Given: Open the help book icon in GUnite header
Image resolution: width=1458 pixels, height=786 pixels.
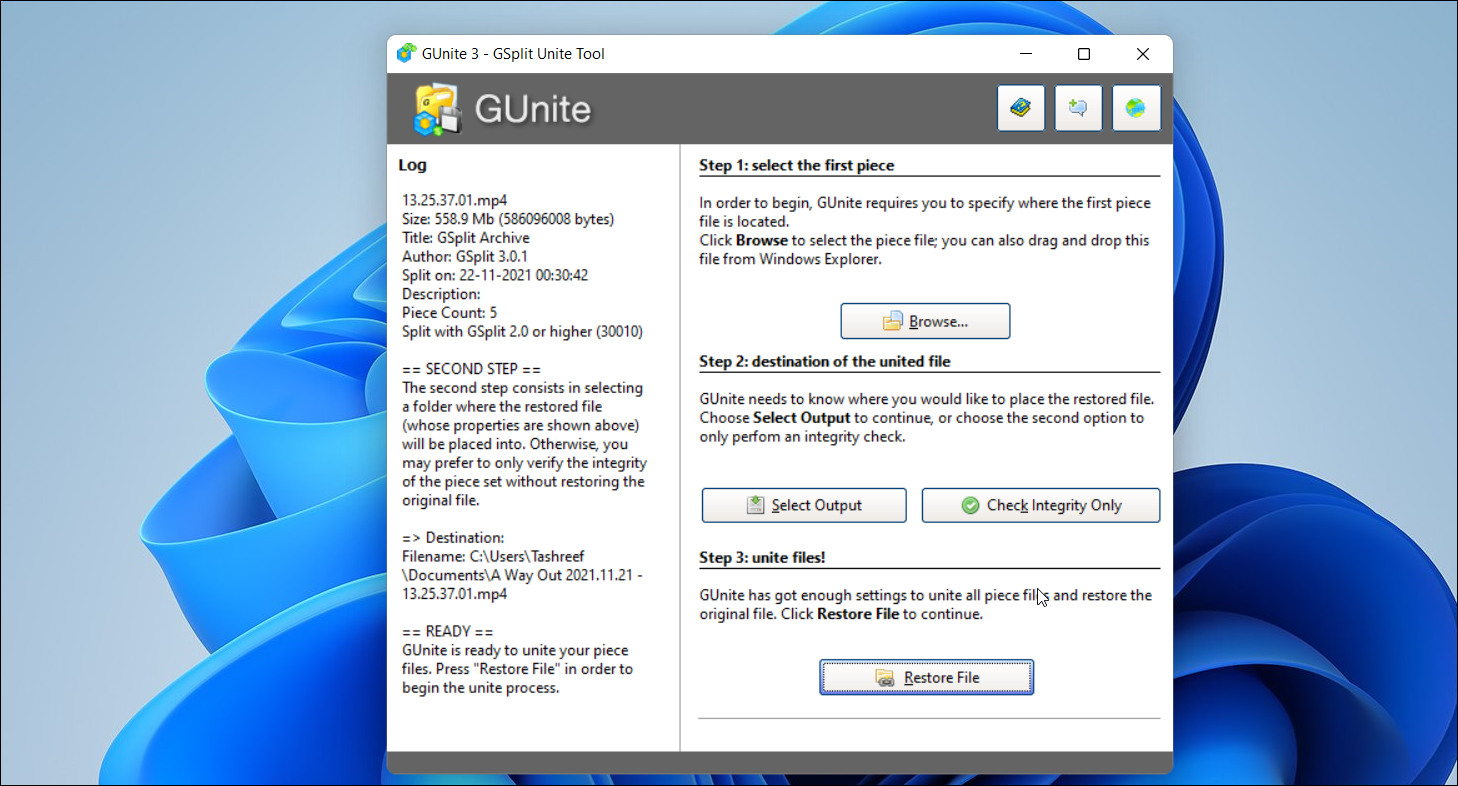Looking at the screenshot, I should [1021, 108].
